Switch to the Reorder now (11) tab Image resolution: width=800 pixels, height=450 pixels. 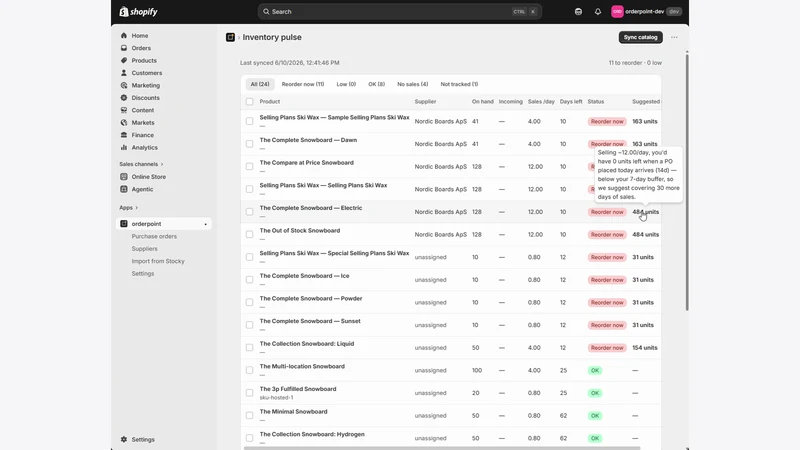(303, 84)
